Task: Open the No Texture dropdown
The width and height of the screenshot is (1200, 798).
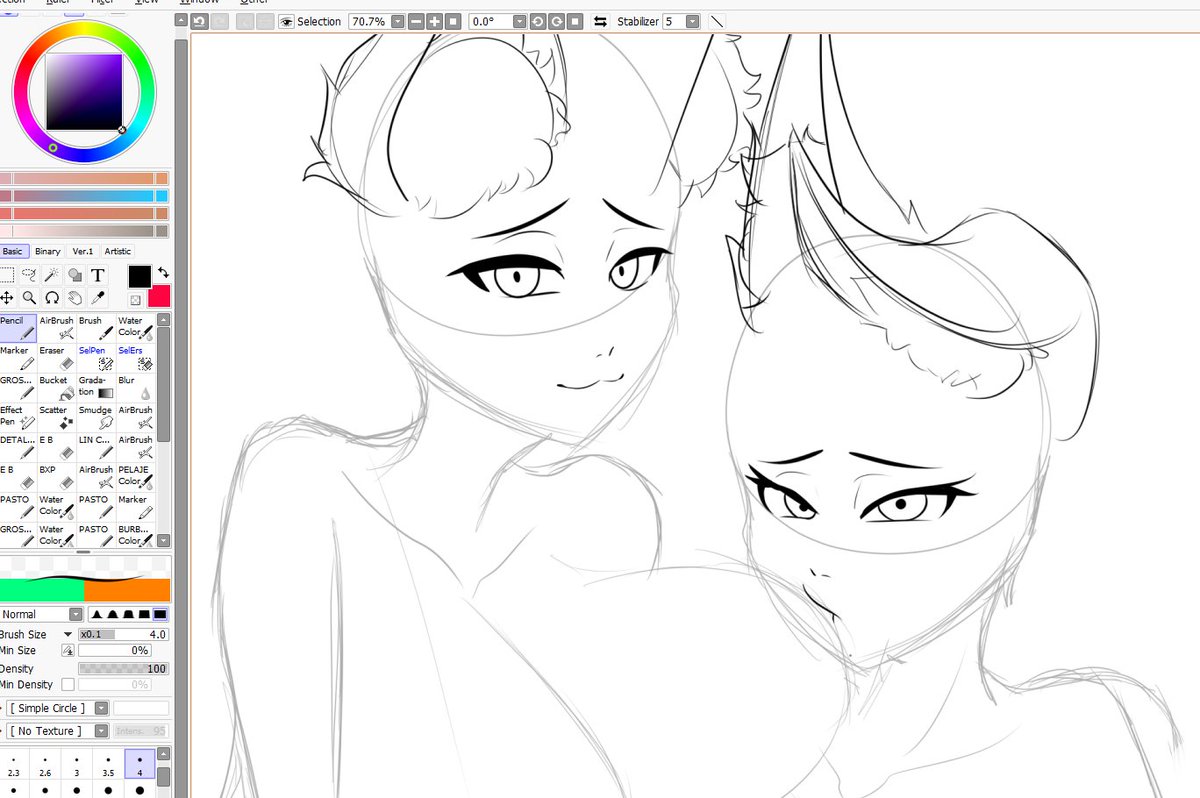Action: tap(103, 731)
